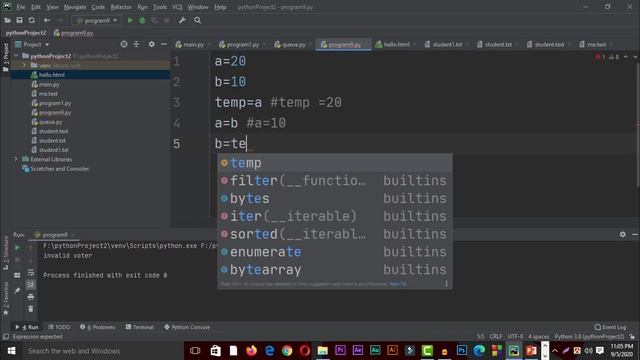The height and width of the screenshot is (360, 640).
Task: Click the CRLF line separator selector
Action: coord(496,337)
